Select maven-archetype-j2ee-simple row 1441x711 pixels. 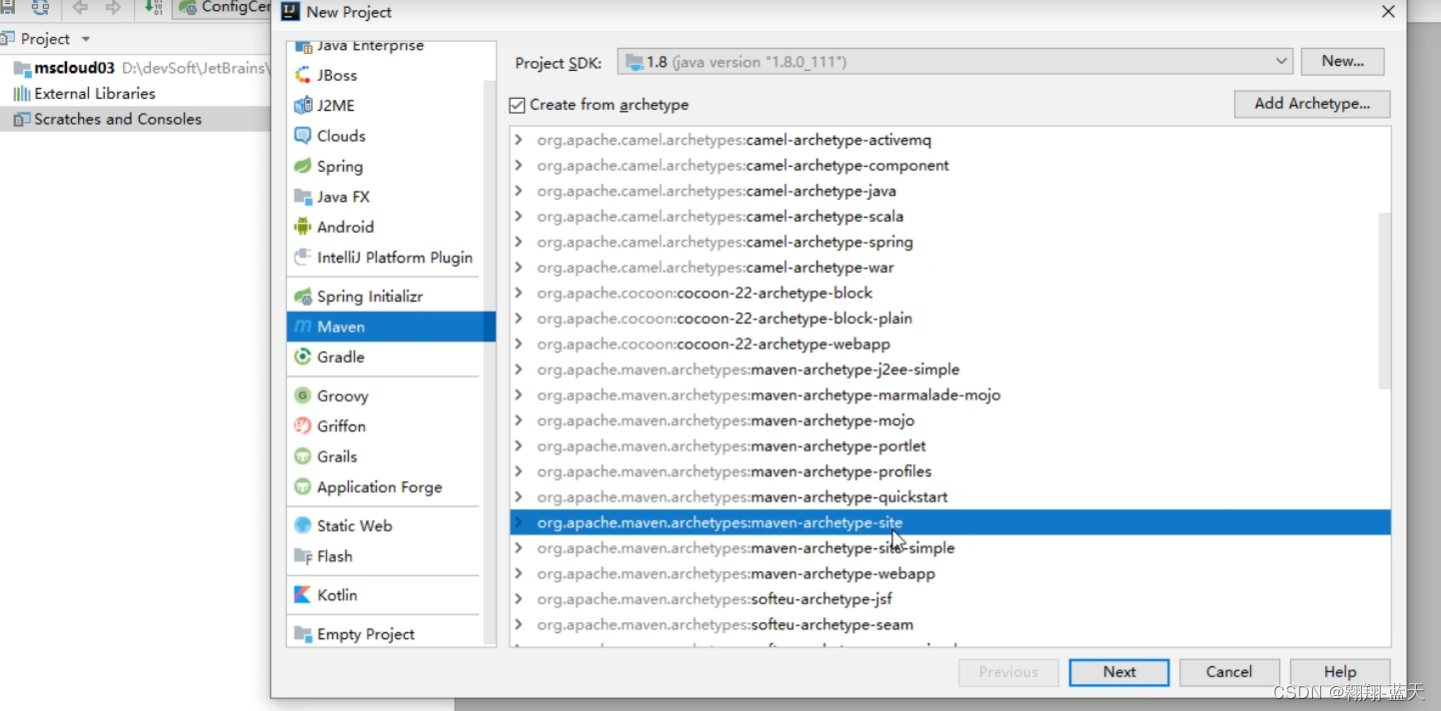(950, 370)
